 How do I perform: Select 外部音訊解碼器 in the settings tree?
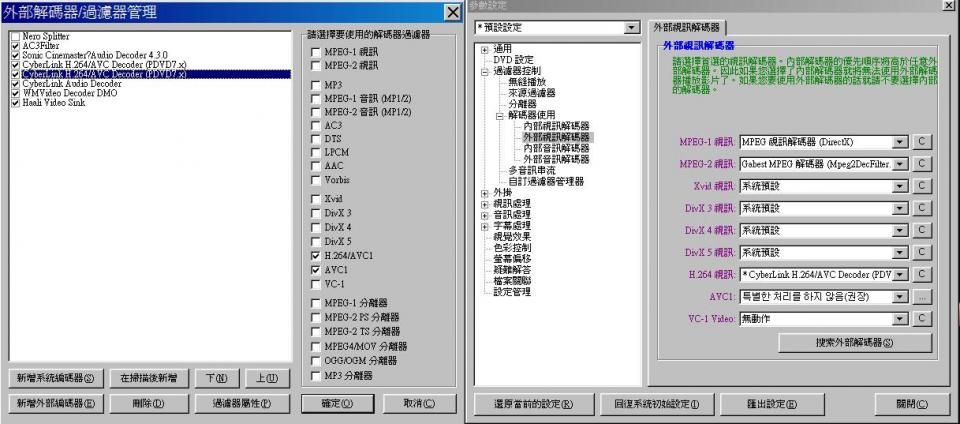pos(556,159)
